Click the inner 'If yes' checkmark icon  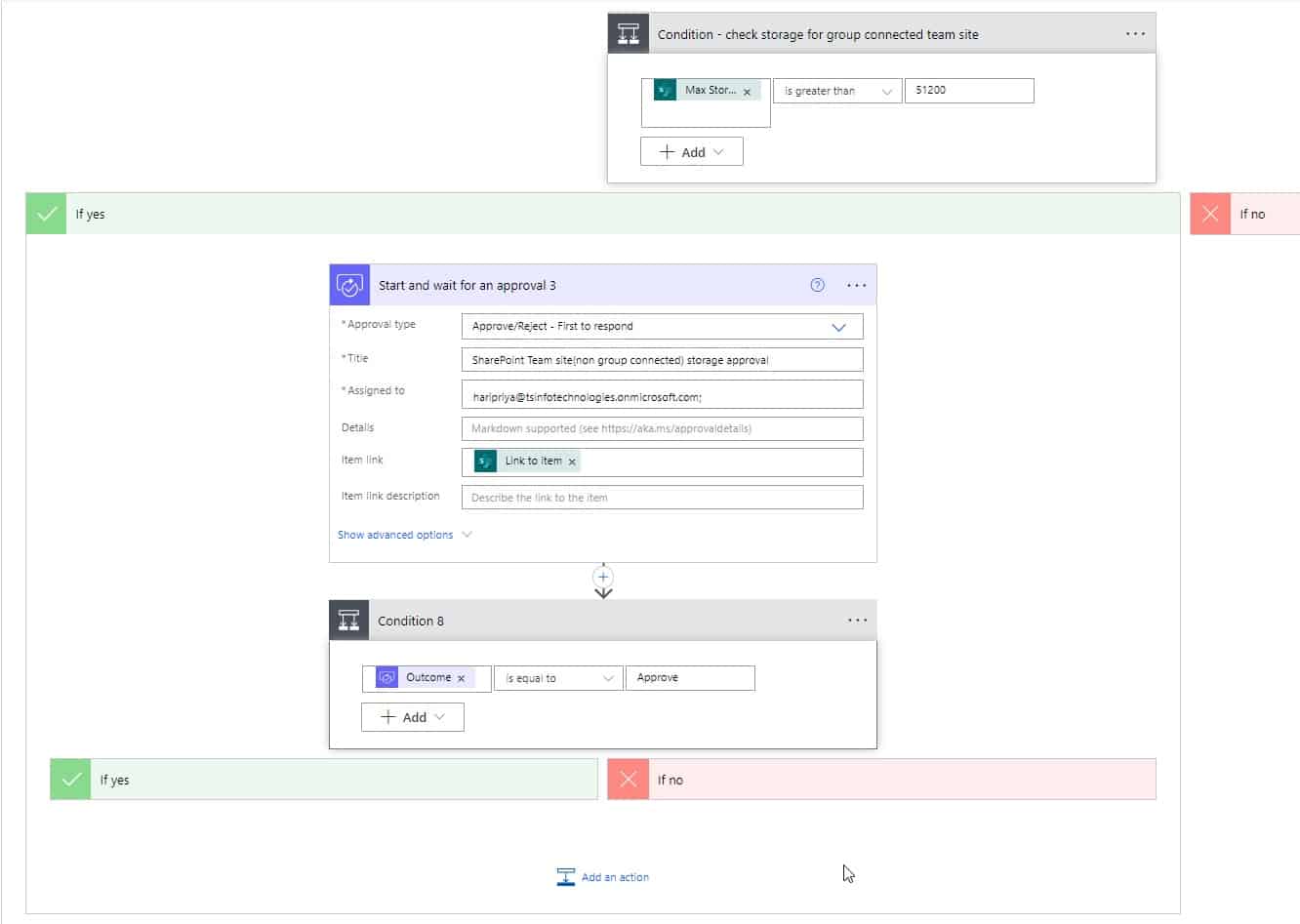tap(70, 780)
